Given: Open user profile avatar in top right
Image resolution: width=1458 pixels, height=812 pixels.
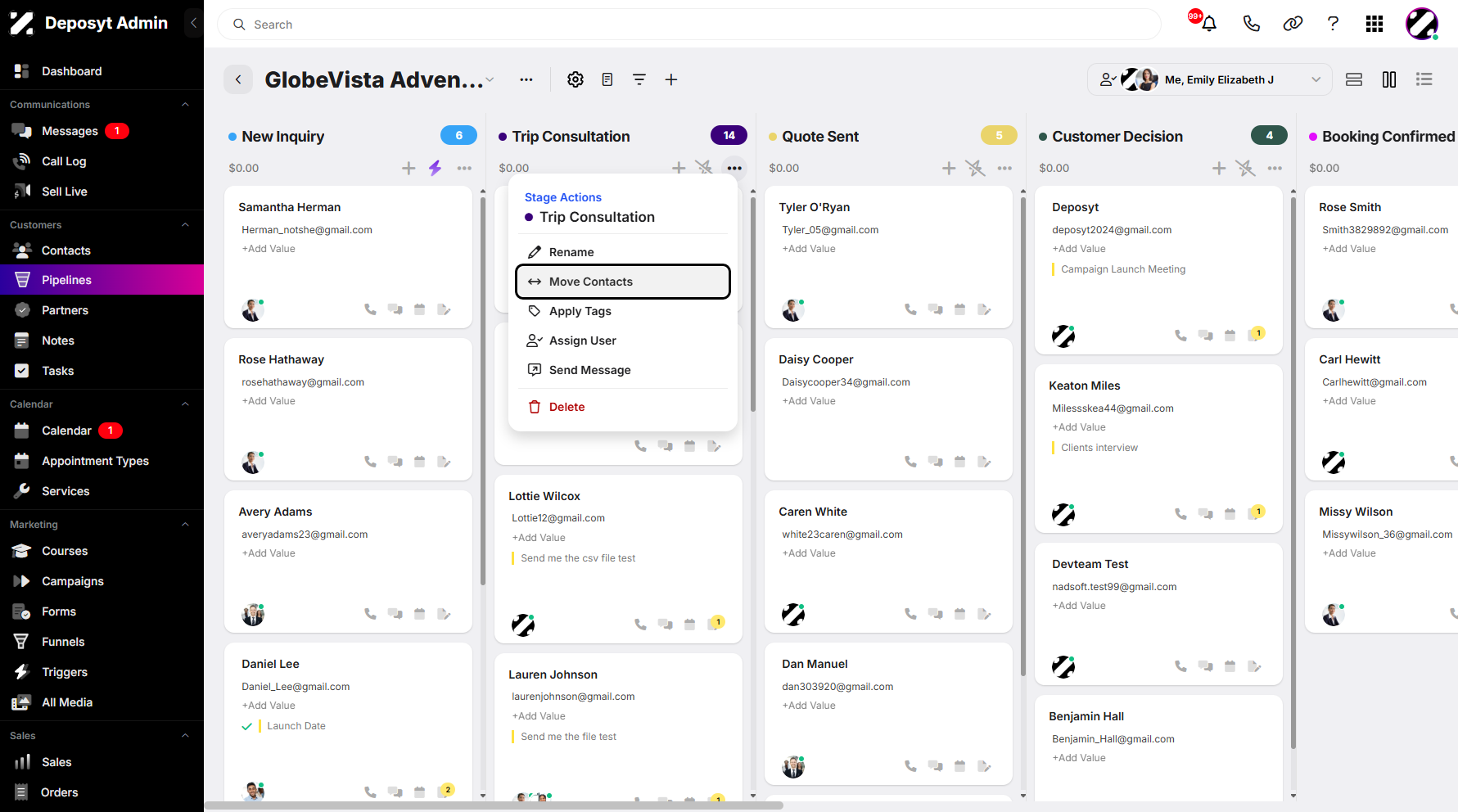Looking at the screenshot, I should tap(1422, 24).
